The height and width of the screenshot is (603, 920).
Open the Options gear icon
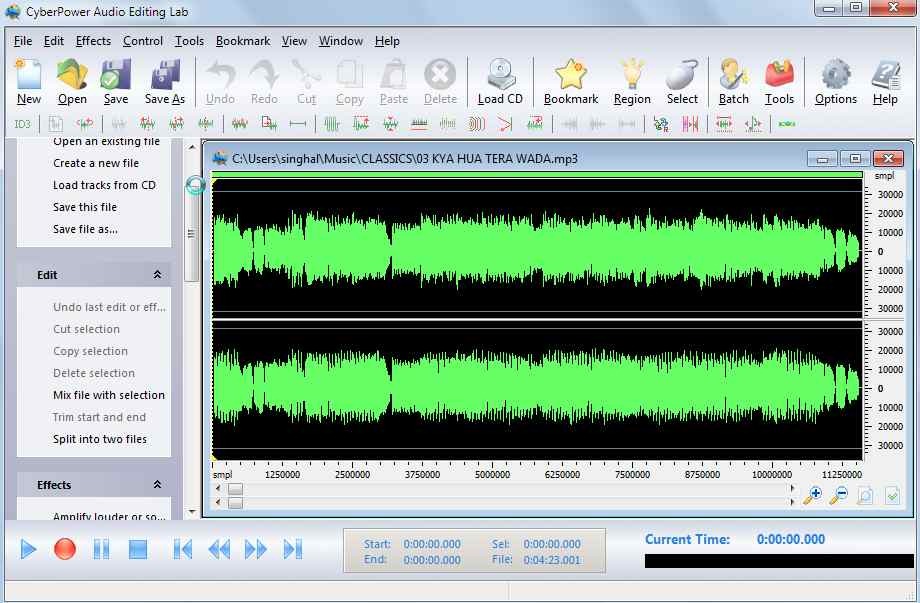tap(835, 82)
